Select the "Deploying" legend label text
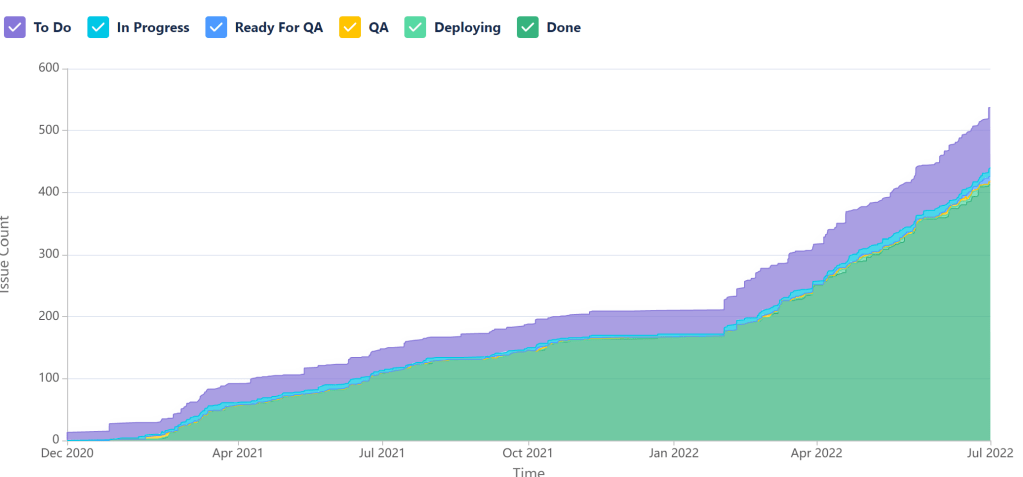1023x477 pixels. (x=467, y=28)
